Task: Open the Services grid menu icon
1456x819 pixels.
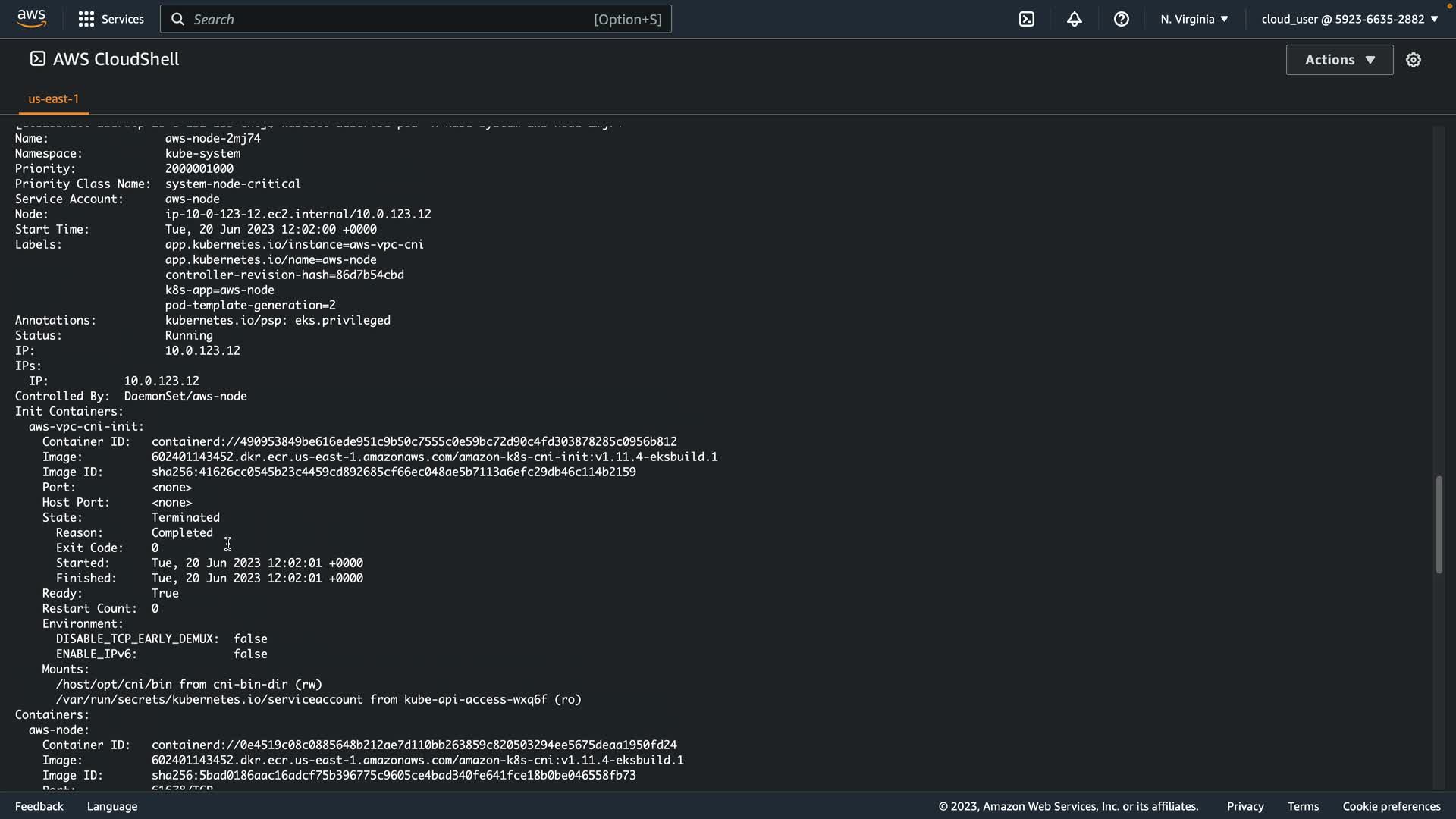Action: [x=86, y=19]
